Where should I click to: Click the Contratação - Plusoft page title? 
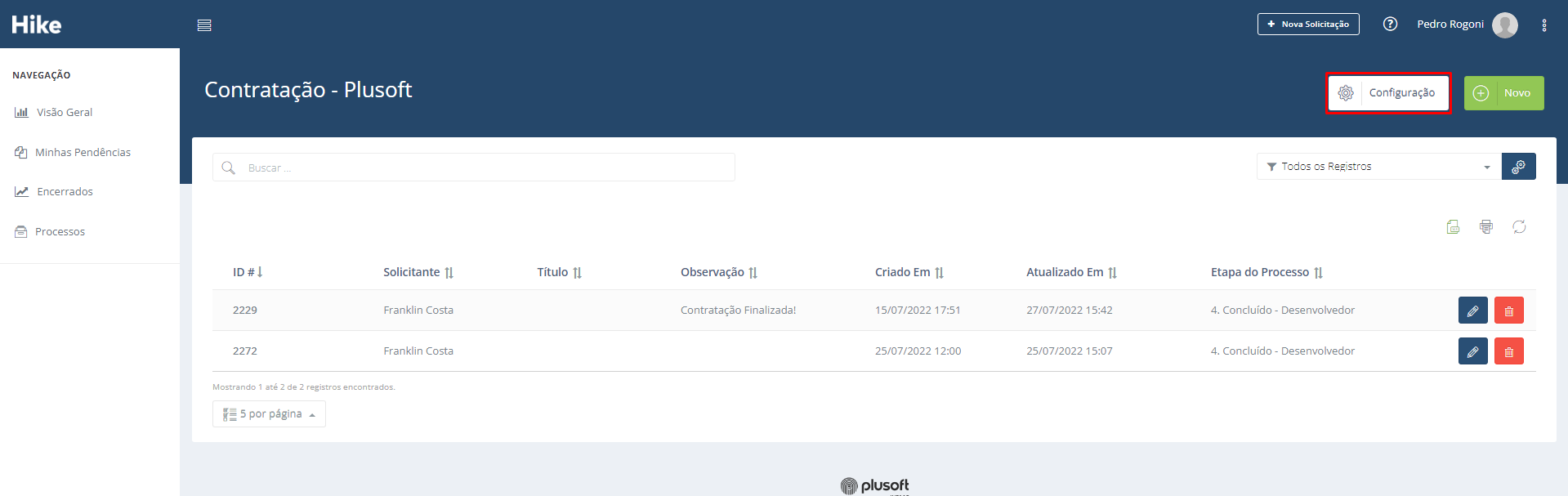coord(308,90)
